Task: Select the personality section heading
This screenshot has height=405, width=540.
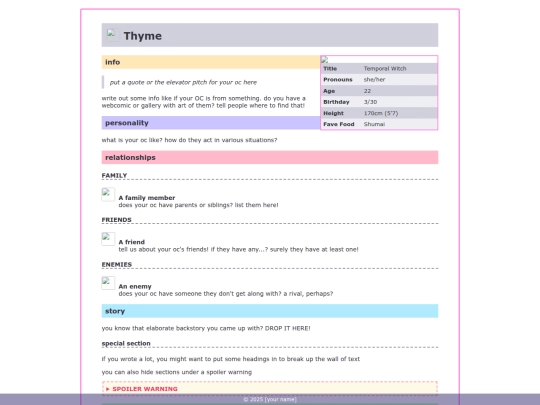Action: coord(211,123)
